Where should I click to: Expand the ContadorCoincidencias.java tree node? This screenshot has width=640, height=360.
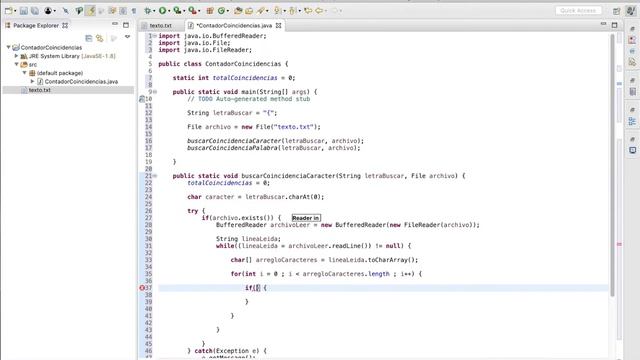[33, 81]
